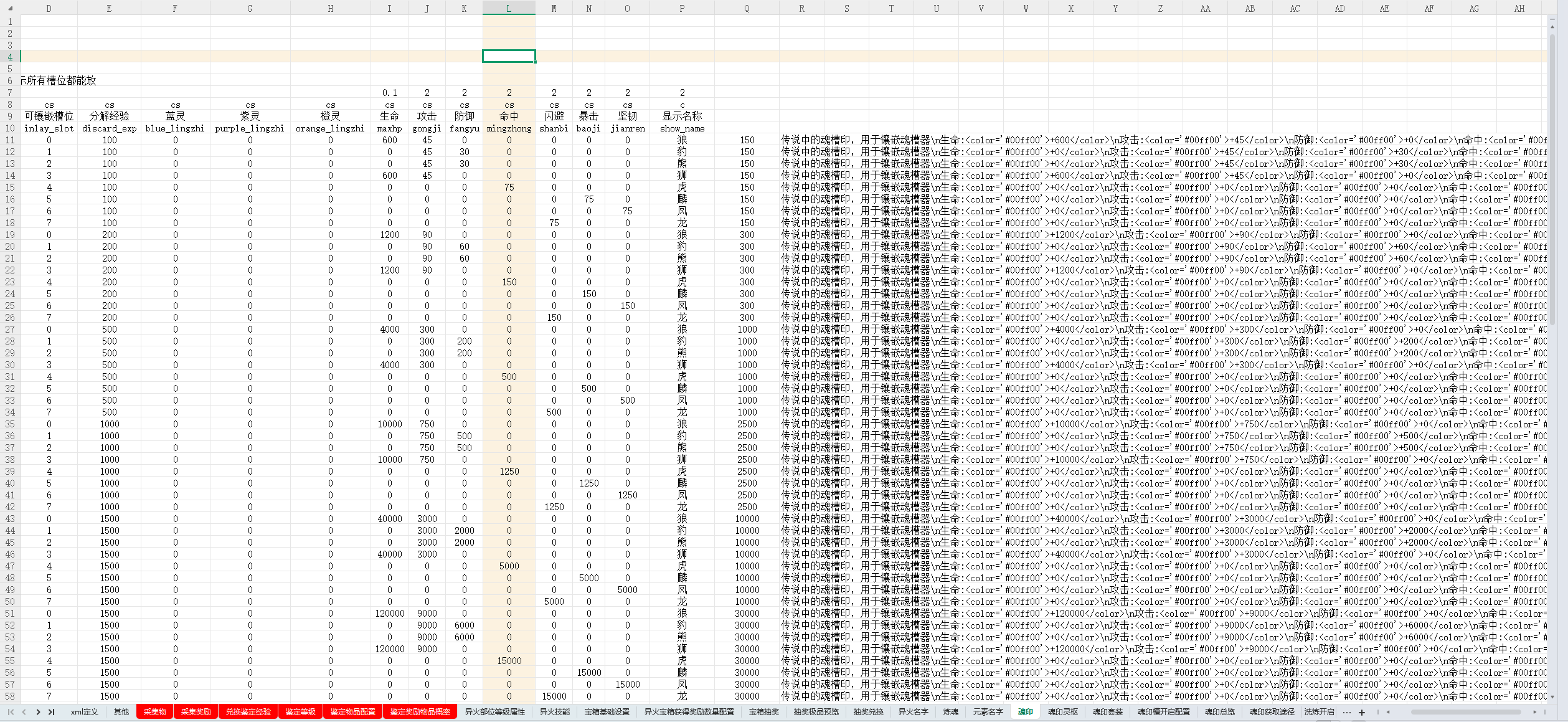Click the mingzhong header cell
Screen dimensions: 1568x722
(509, 128)
